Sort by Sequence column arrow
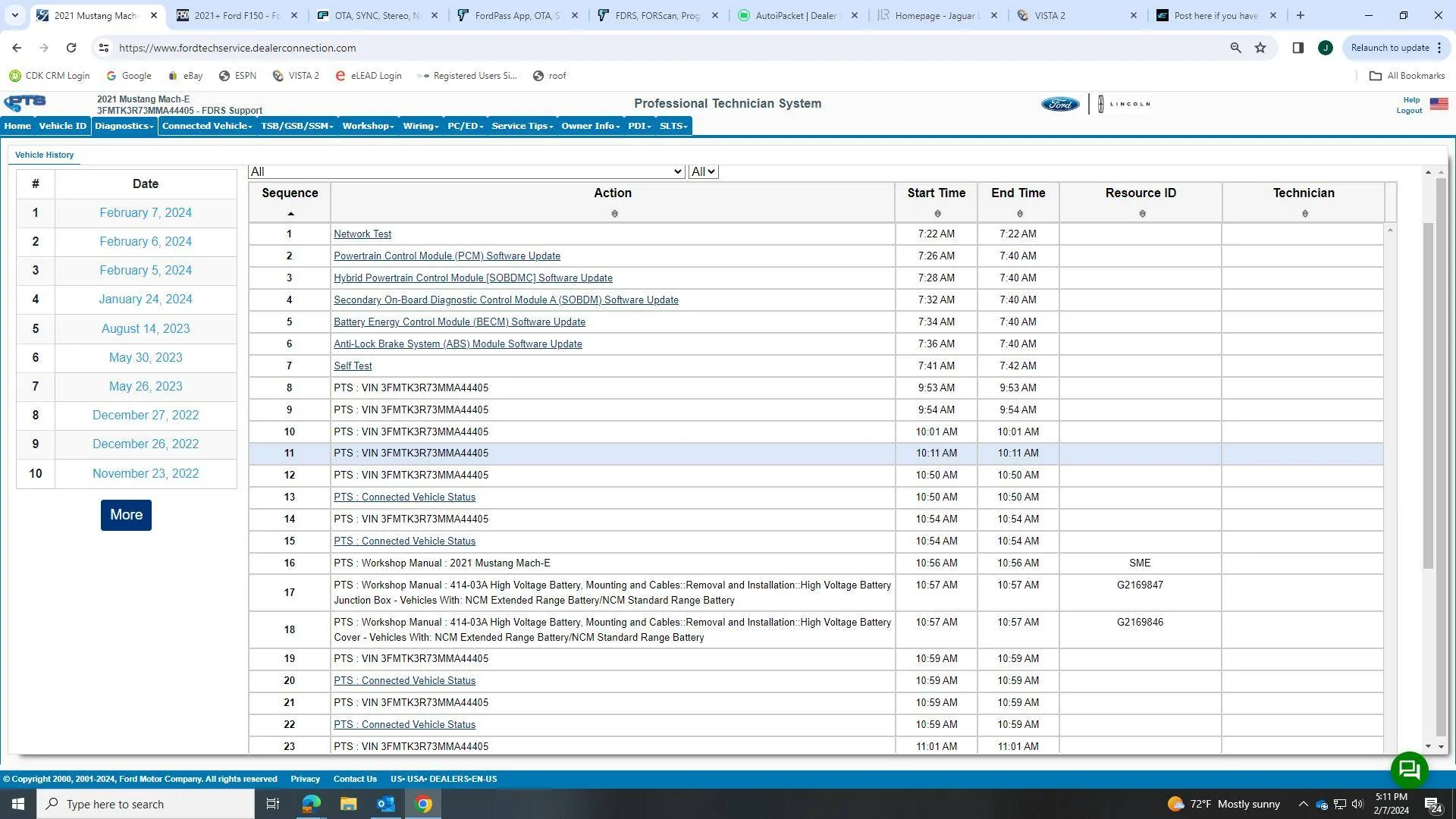The width and height of the screenshot is (1456, 819). click(290, 214)
